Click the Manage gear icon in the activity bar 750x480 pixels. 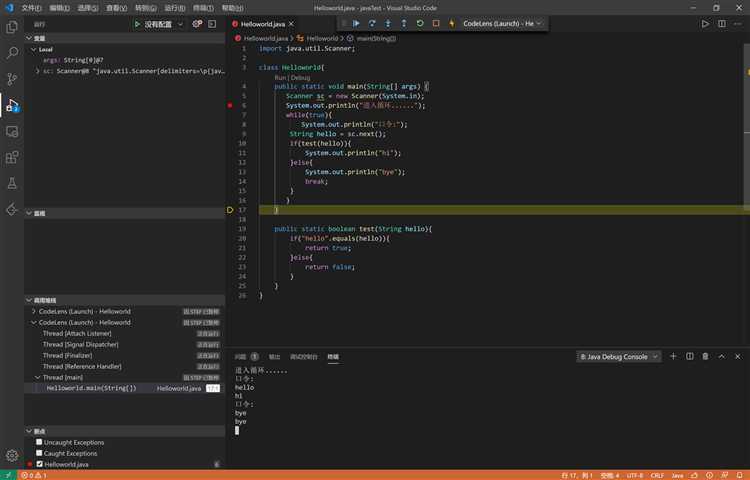coord(12,455)
